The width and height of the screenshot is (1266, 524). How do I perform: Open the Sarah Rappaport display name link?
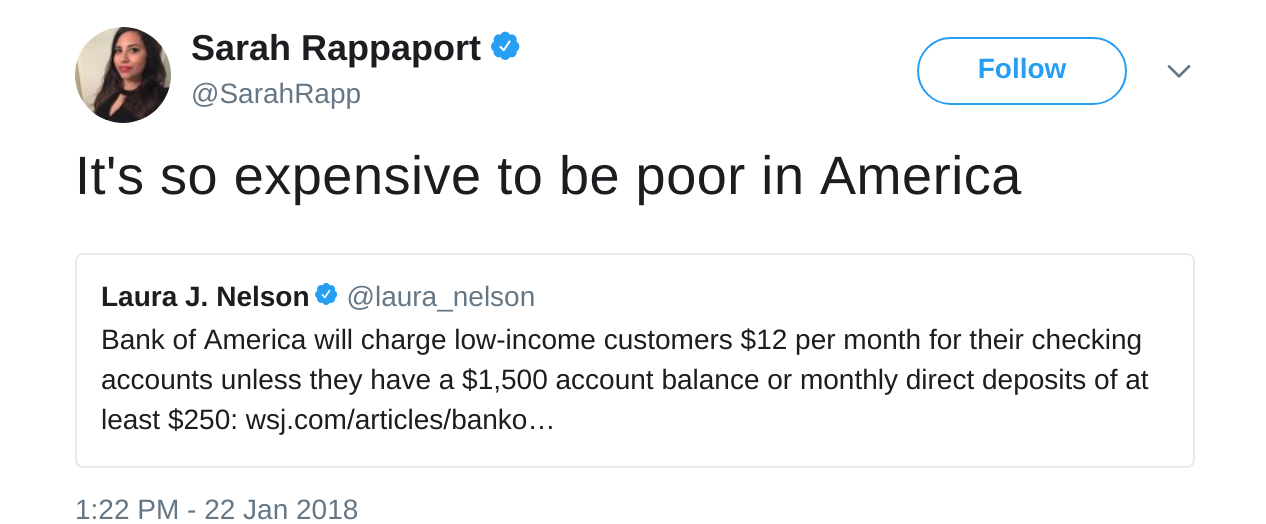point(335,48)
